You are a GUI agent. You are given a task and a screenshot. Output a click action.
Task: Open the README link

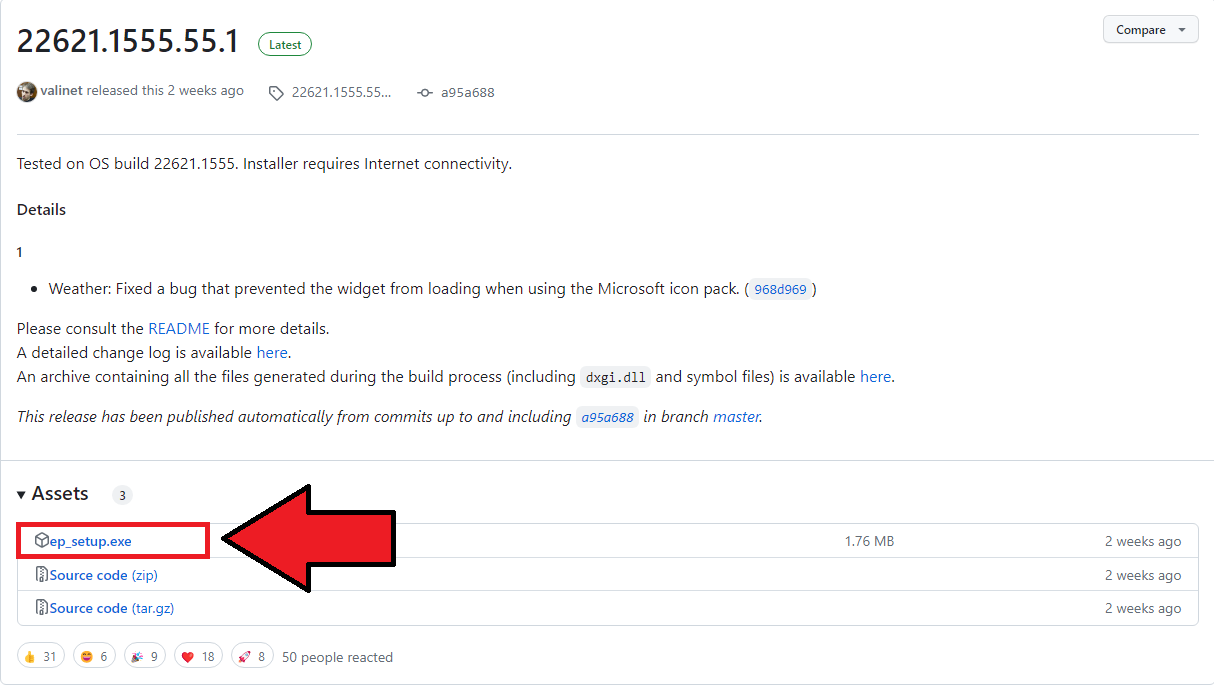pyautogui.click(x=179, y=328)
